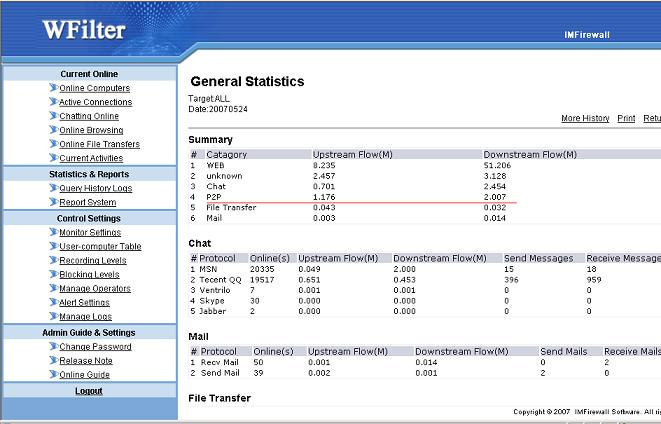661x424 pixels.
Task: View Online File Transfers
Action: pos(99,144)
